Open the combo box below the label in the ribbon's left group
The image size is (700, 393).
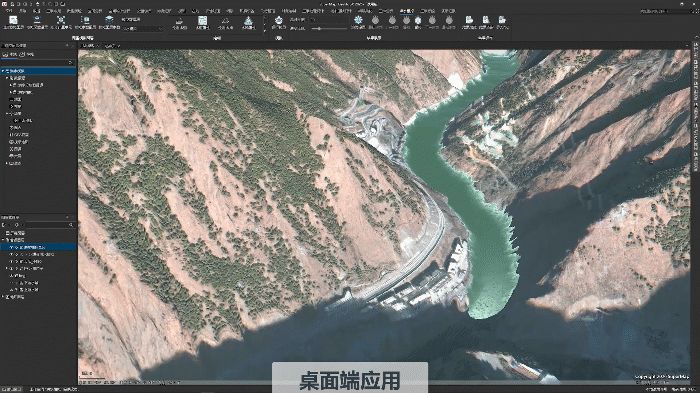point(142,29)
